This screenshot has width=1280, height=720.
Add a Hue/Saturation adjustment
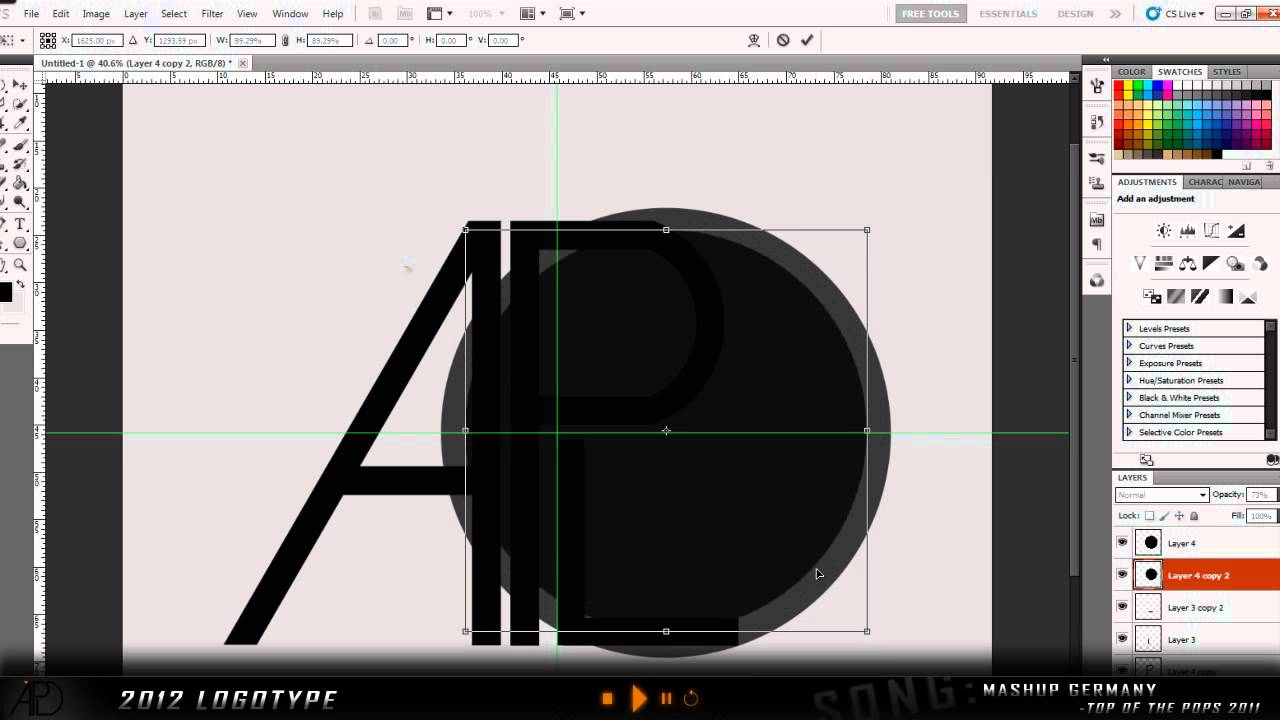[1164, 264]
